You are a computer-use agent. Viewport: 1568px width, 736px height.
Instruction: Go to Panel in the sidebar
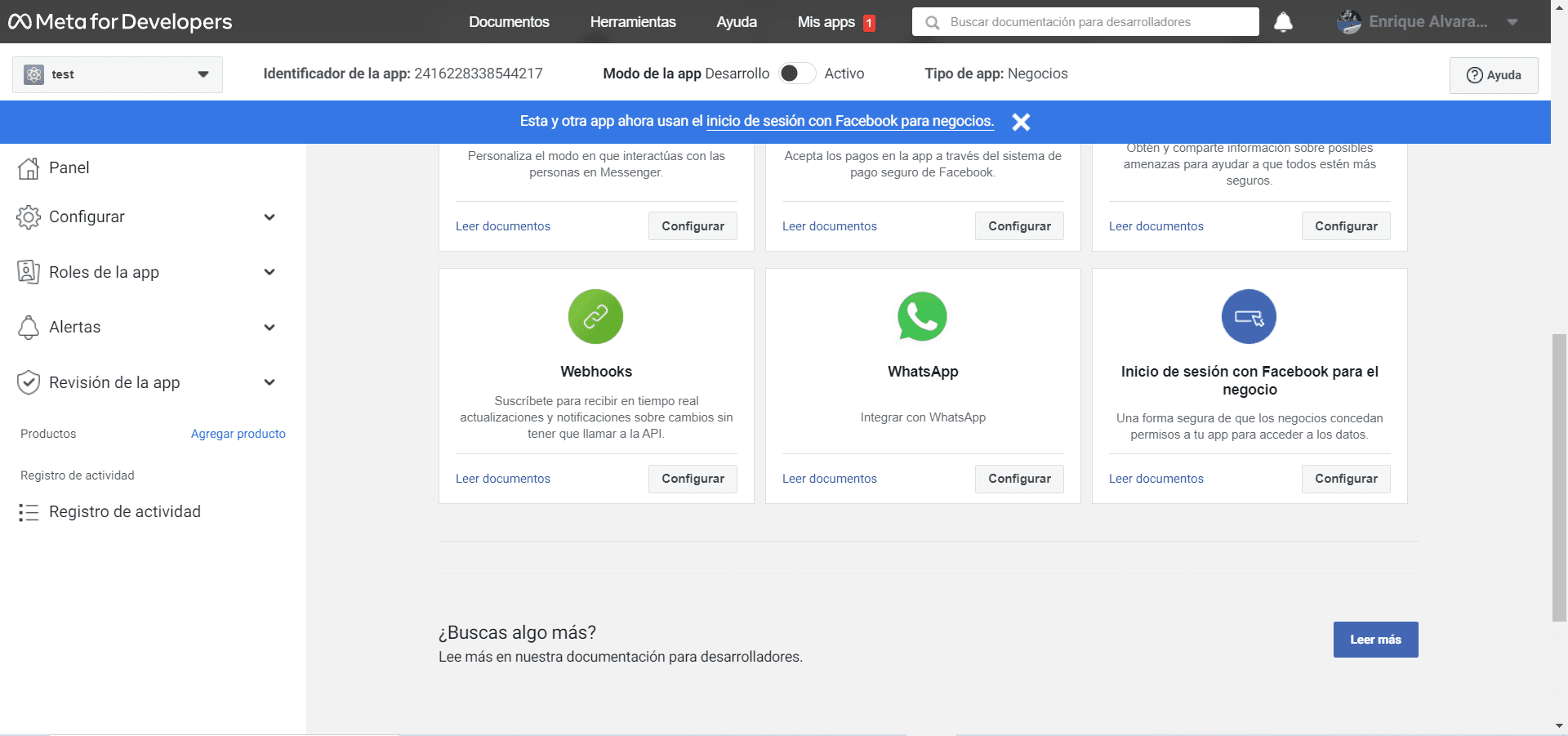tap(69, 167)
